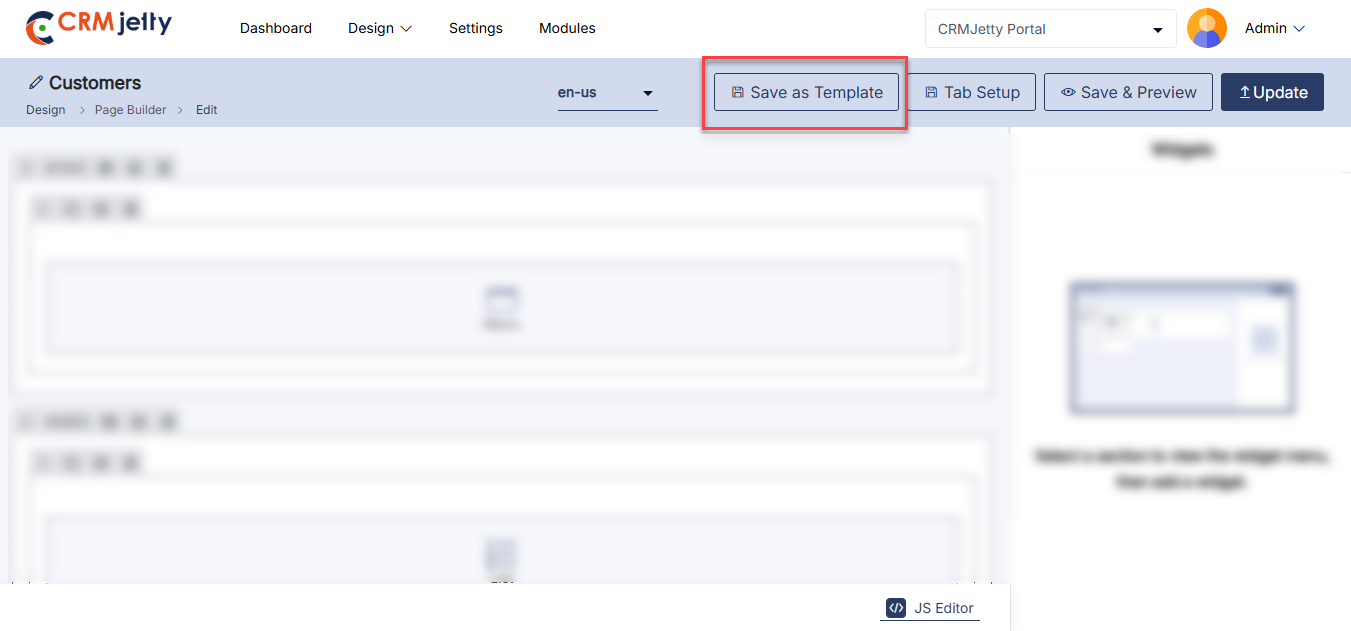The height and width of the screenshot is (631, 1351).
Task: Open the JS Editor
Action: click(930, 608)
